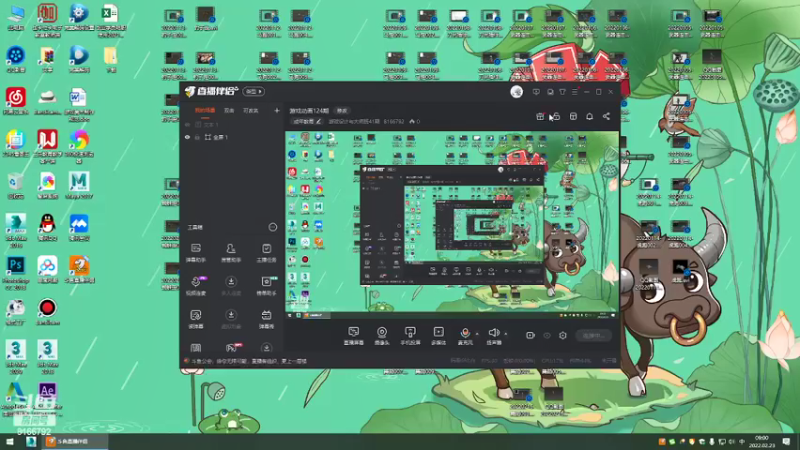
Task: Click the streaming app taskbar button
Action: pos(75,441)
